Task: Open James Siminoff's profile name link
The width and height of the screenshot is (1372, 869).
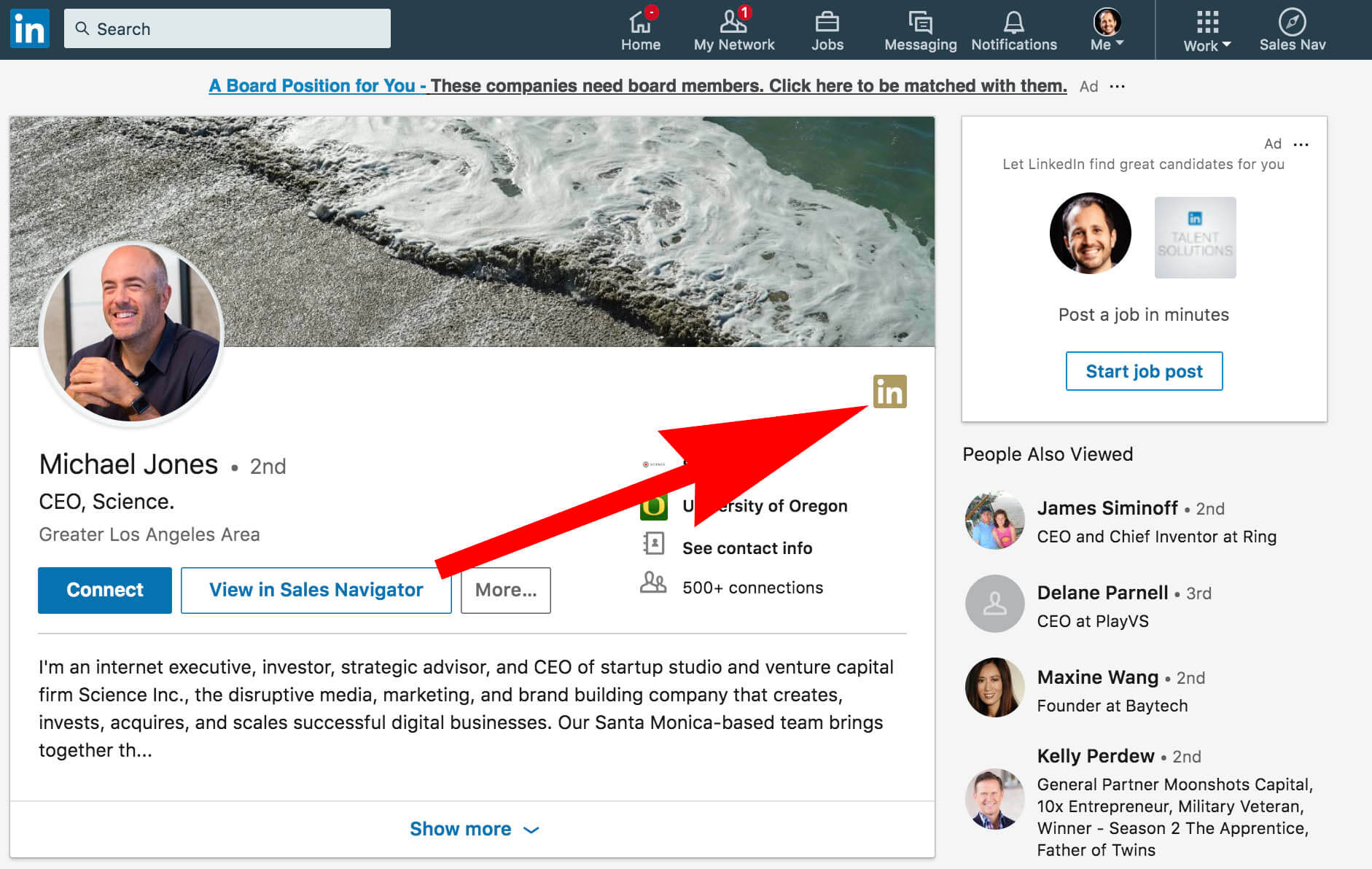Action: coord(1107,508)
